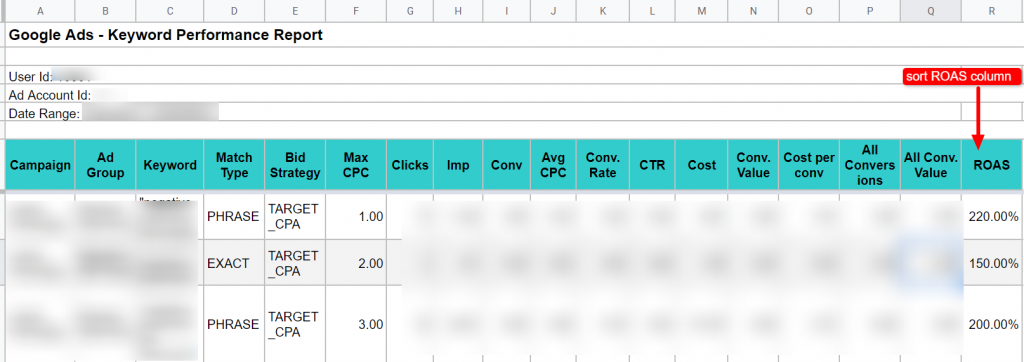Screen dimensions: 1024x362
Task: Click the Cost per conv header cell
Action: (808, 165)
